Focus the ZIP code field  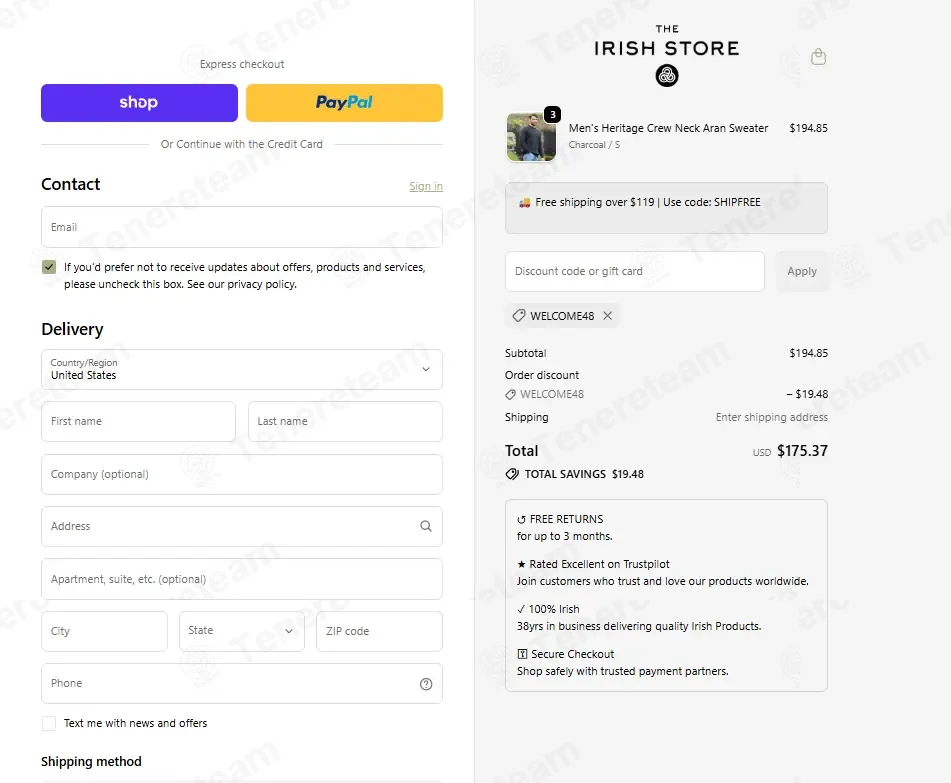point(379,631)
